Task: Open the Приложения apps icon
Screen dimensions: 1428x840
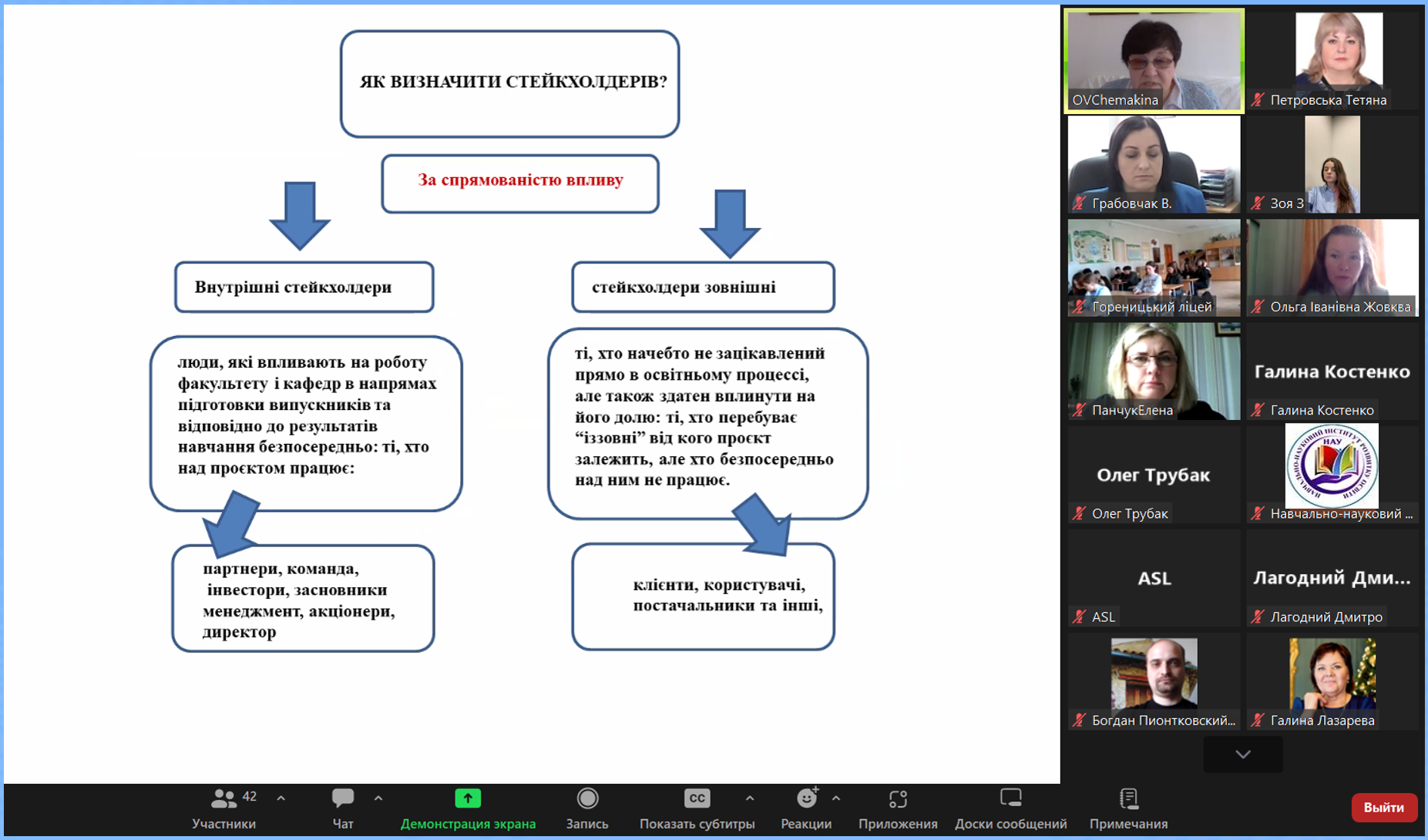Action: point(898,798)
